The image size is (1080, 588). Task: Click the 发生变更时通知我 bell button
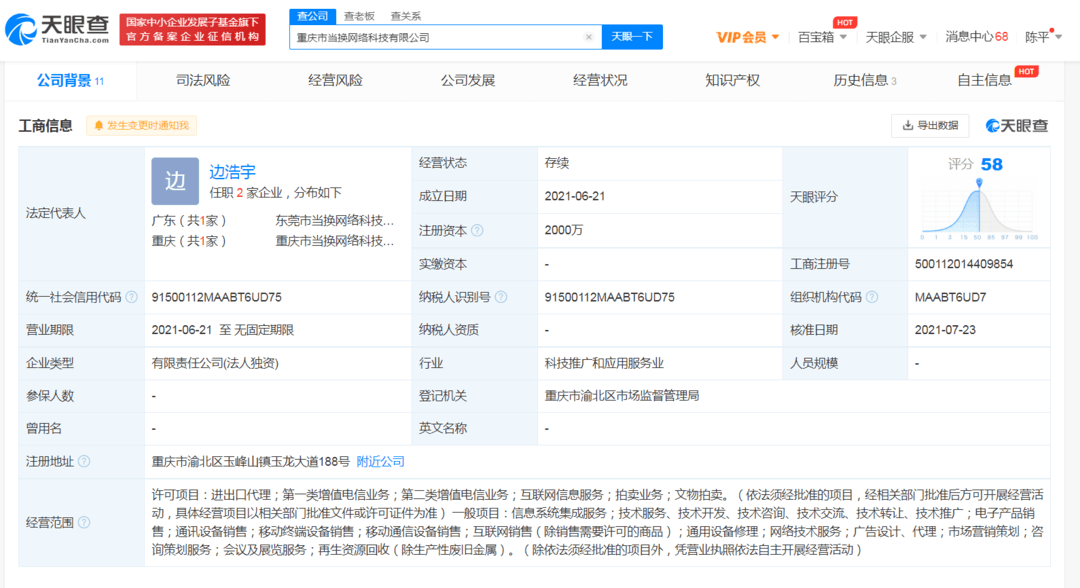coord(141,125)
